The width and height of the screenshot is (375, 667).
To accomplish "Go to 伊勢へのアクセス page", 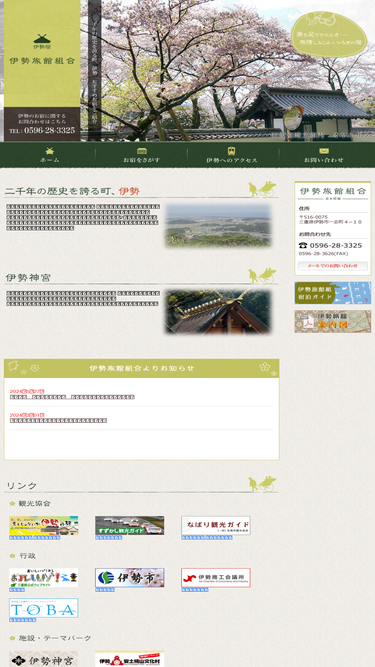I will coord(232,155).
